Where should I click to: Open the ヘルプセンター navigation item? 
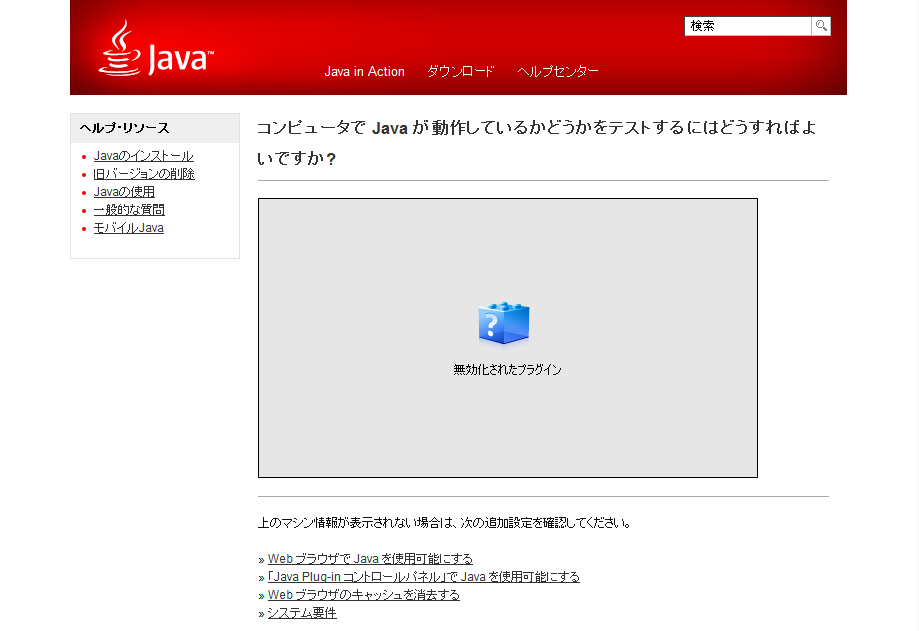coord(558,72)
